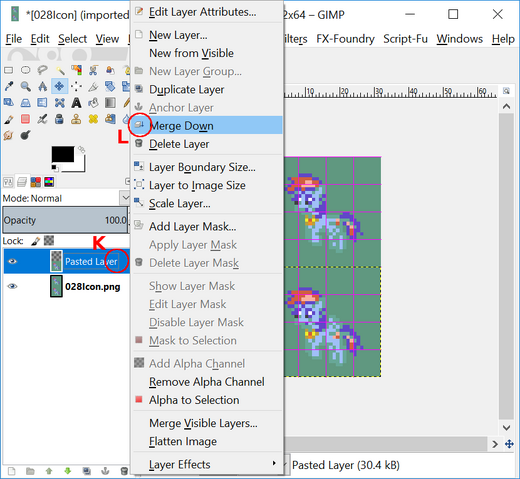Screen dimensions: 520x479
Task: Select the Rectangle Select tool
Action: (9, 70)
